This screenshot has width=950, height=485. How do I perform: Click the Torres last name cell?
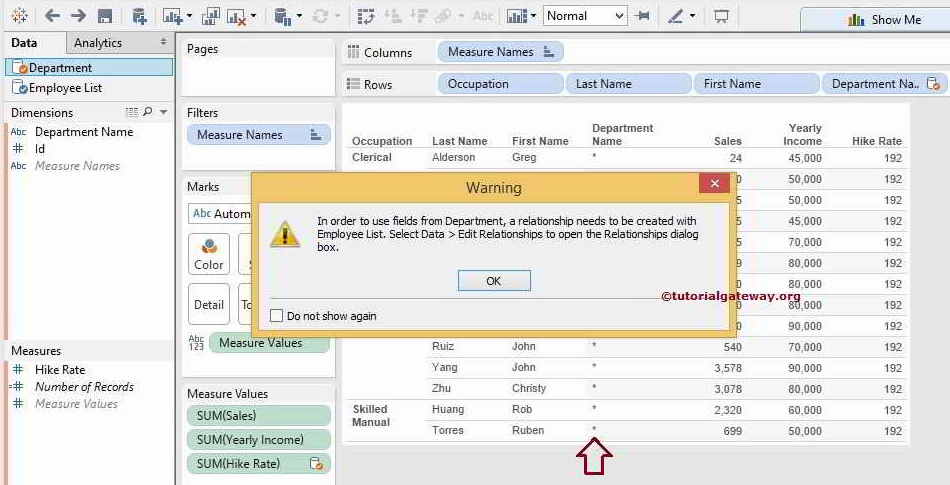[x=448, y=431]
